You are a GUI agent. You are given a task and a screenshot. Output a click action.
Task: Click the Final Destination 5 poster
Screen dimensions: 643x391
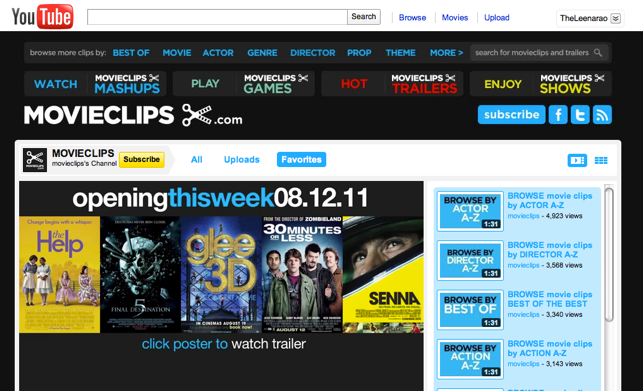140,274
